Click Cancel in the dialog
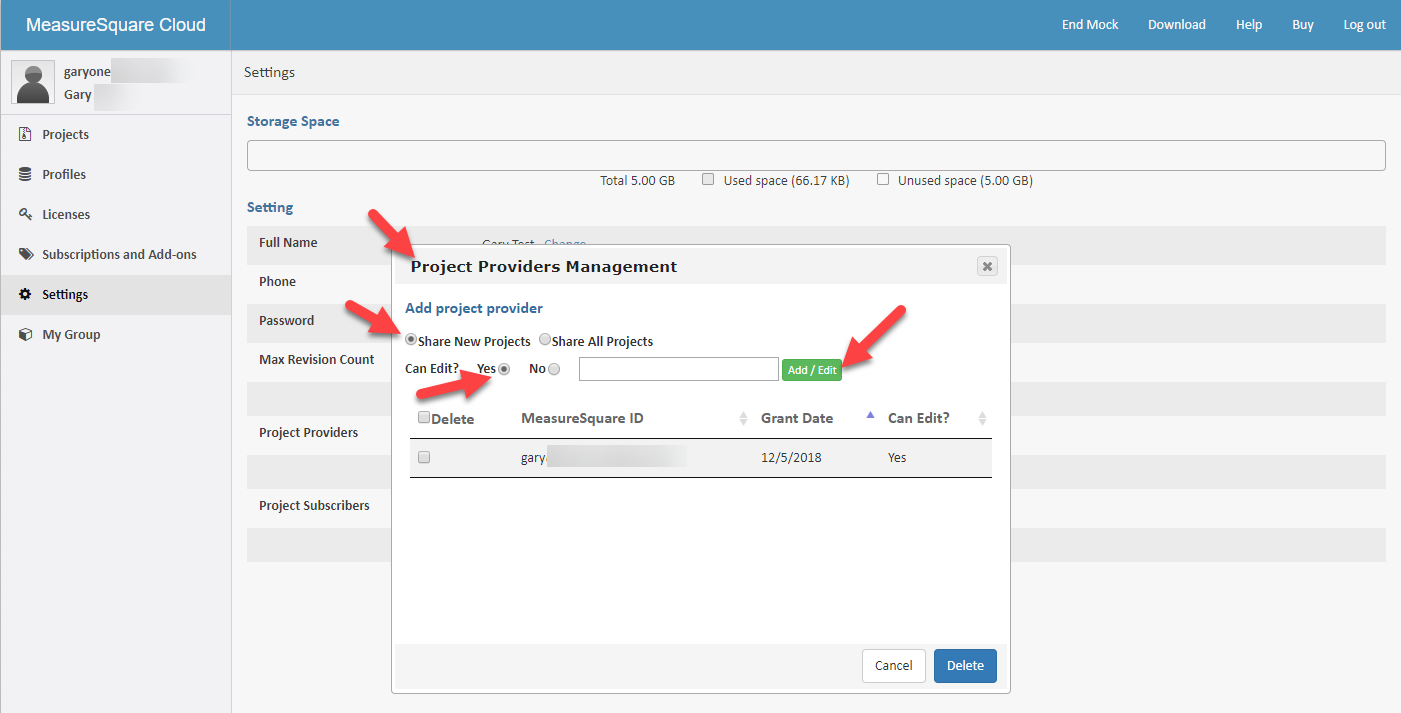The width and height of the screenshot is (1401, 713). pyautogui.click(x=893, y=665)
